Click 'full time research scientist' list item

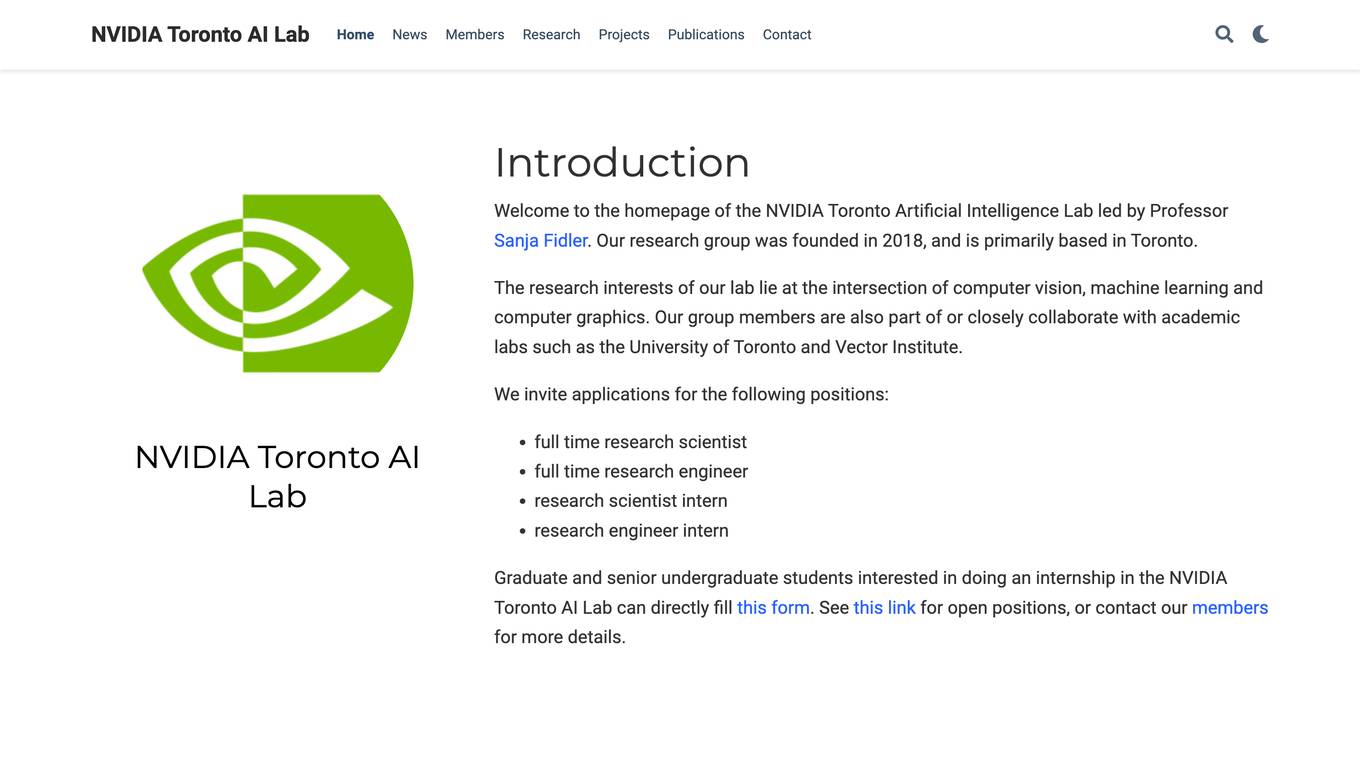coord(641,442)
